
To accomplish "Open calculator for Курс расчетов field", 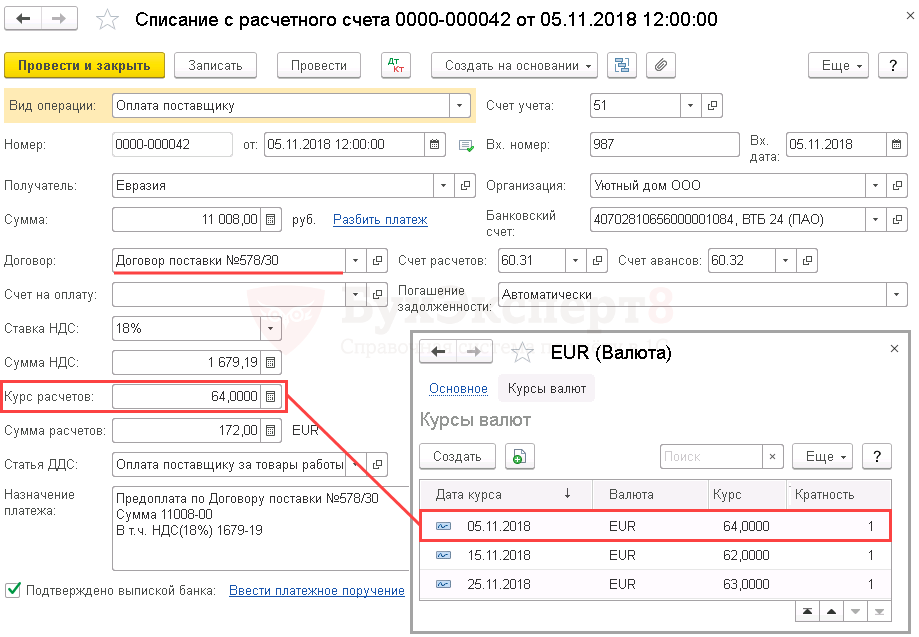I will tap(271, 397).
